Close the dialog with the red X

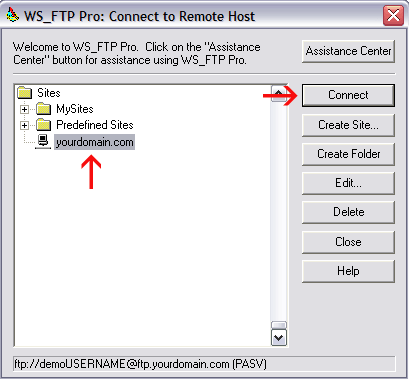point(393,15)
